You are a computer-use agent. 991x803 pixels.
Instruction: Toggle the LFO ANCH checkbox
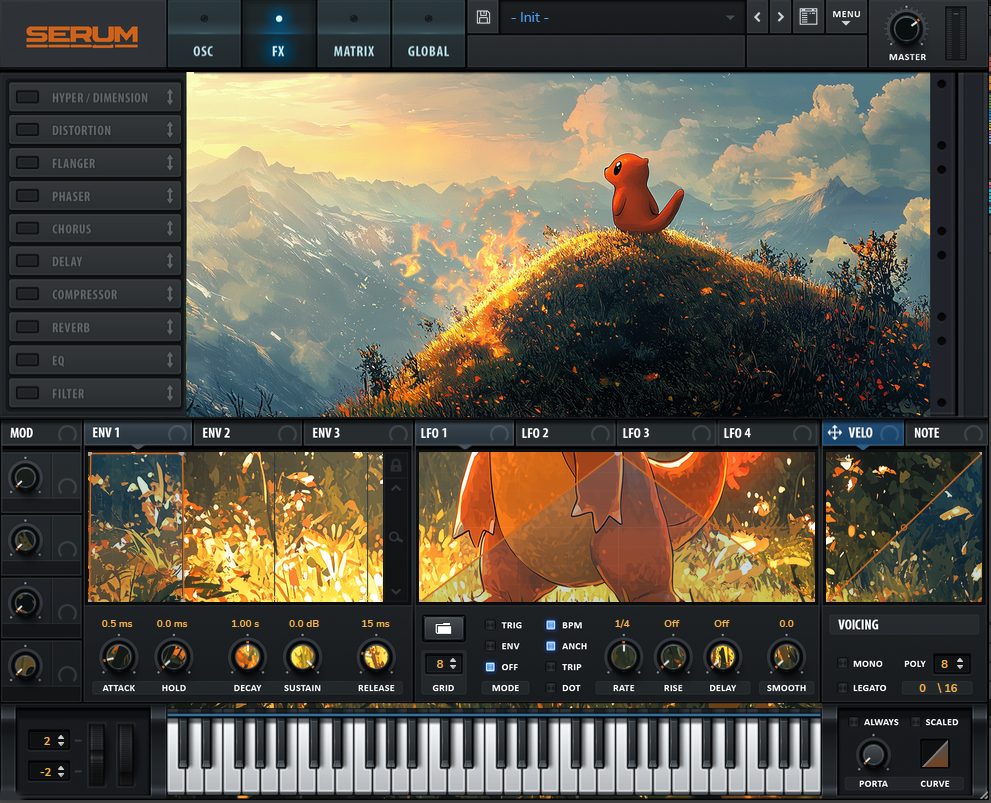click(550, 646)
